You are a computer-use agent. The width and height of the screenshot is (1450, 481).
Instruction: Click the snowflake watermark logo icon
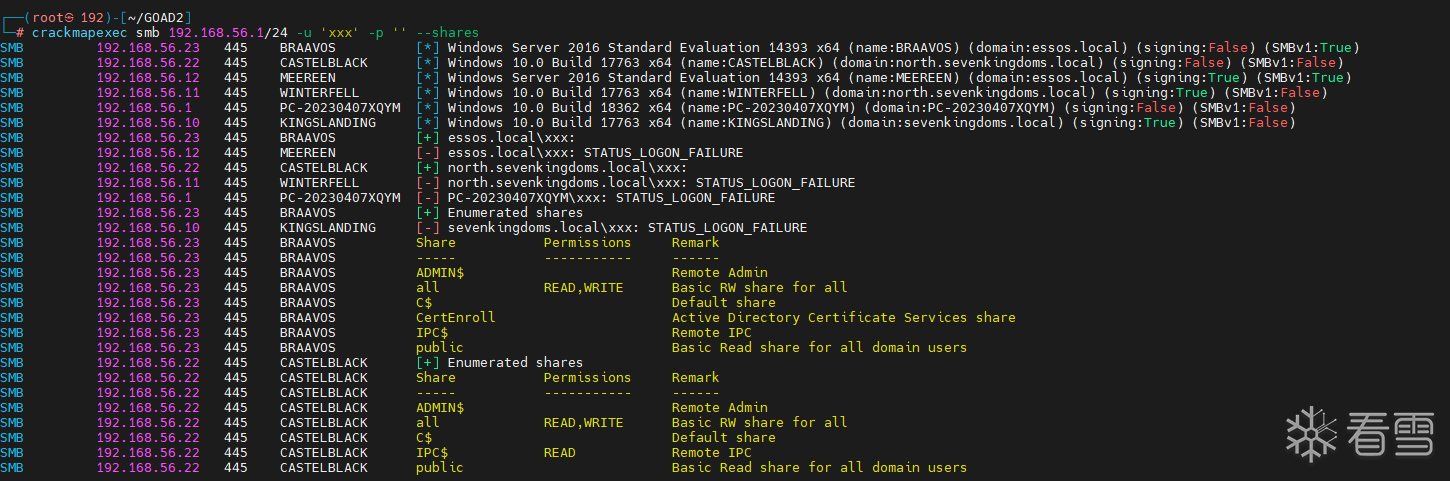coord(1310,432)
